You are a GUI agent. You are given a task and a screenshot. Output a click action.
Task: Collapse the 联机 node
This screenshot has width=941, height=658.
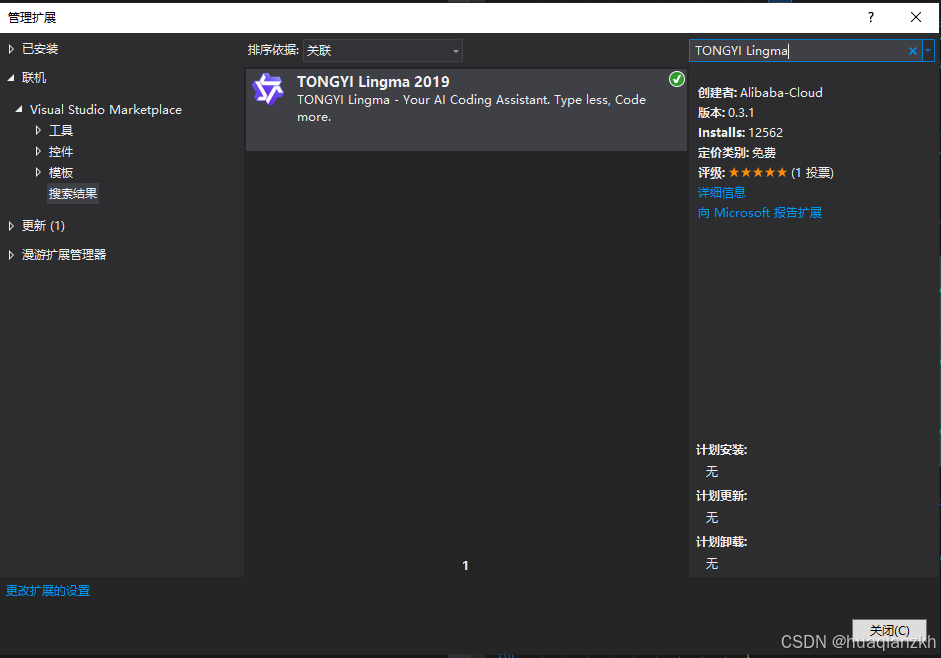tap(11, 78)
